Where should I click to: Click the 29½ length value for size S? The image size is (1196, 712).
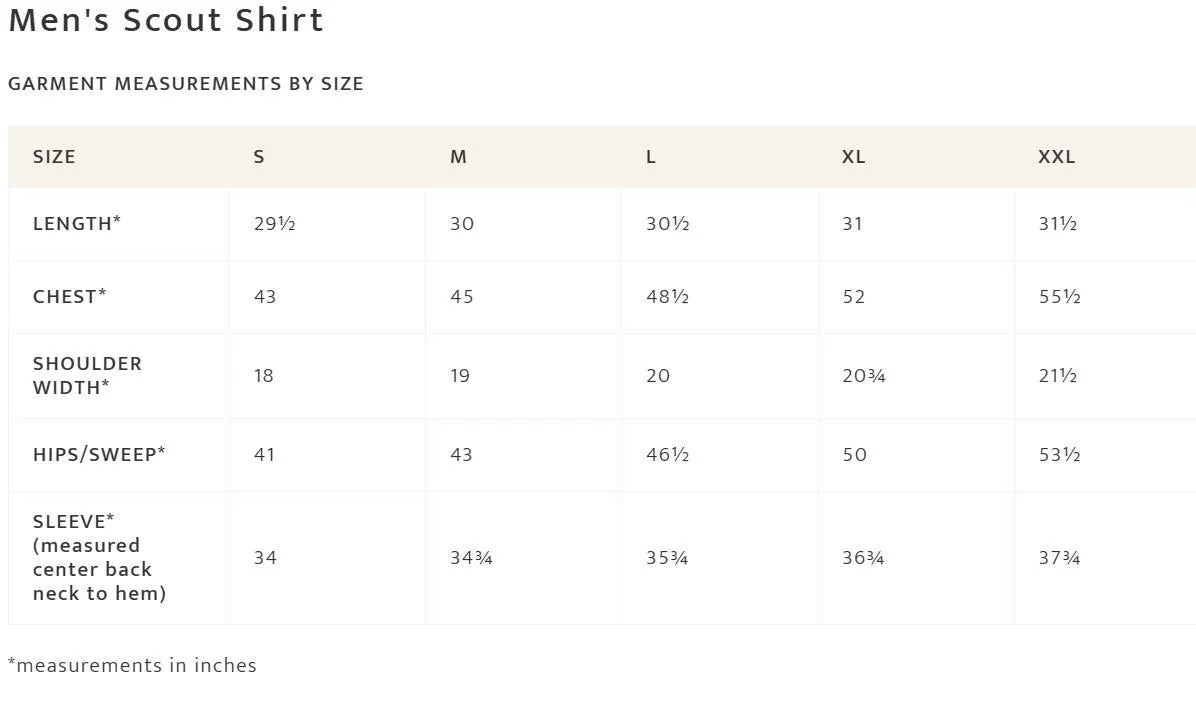click(x=275, y=224)
